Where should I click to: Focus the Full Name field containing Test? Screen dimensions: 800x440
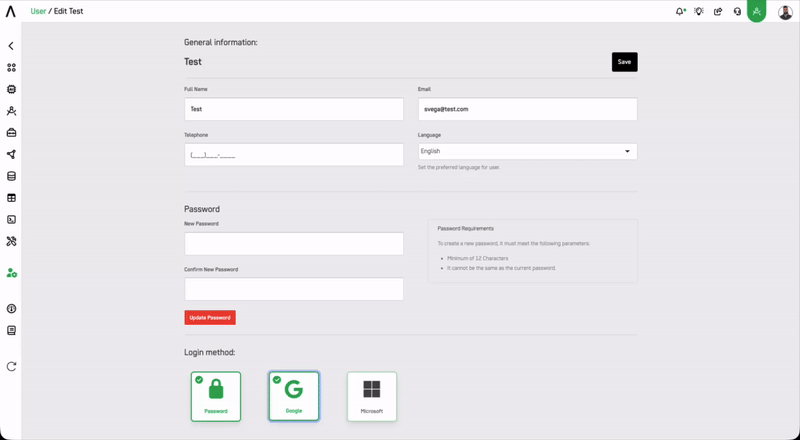click(x=294, y=109)
